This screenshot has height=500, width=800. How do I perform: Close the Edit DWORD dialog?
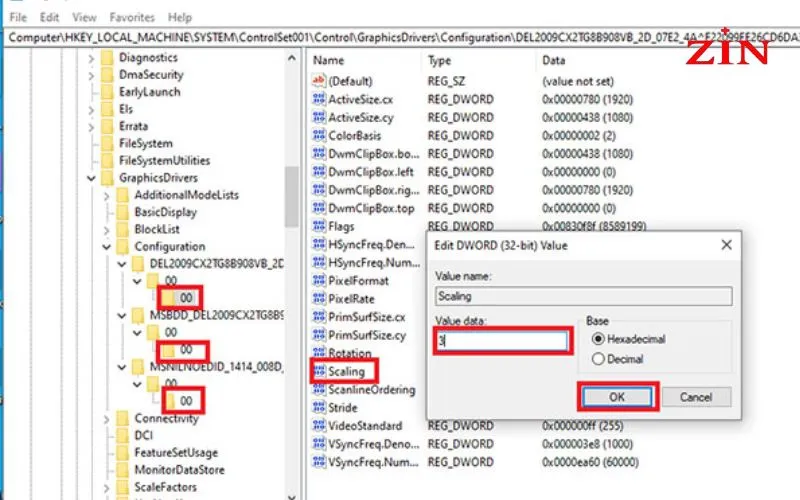(x=727, y=245)
